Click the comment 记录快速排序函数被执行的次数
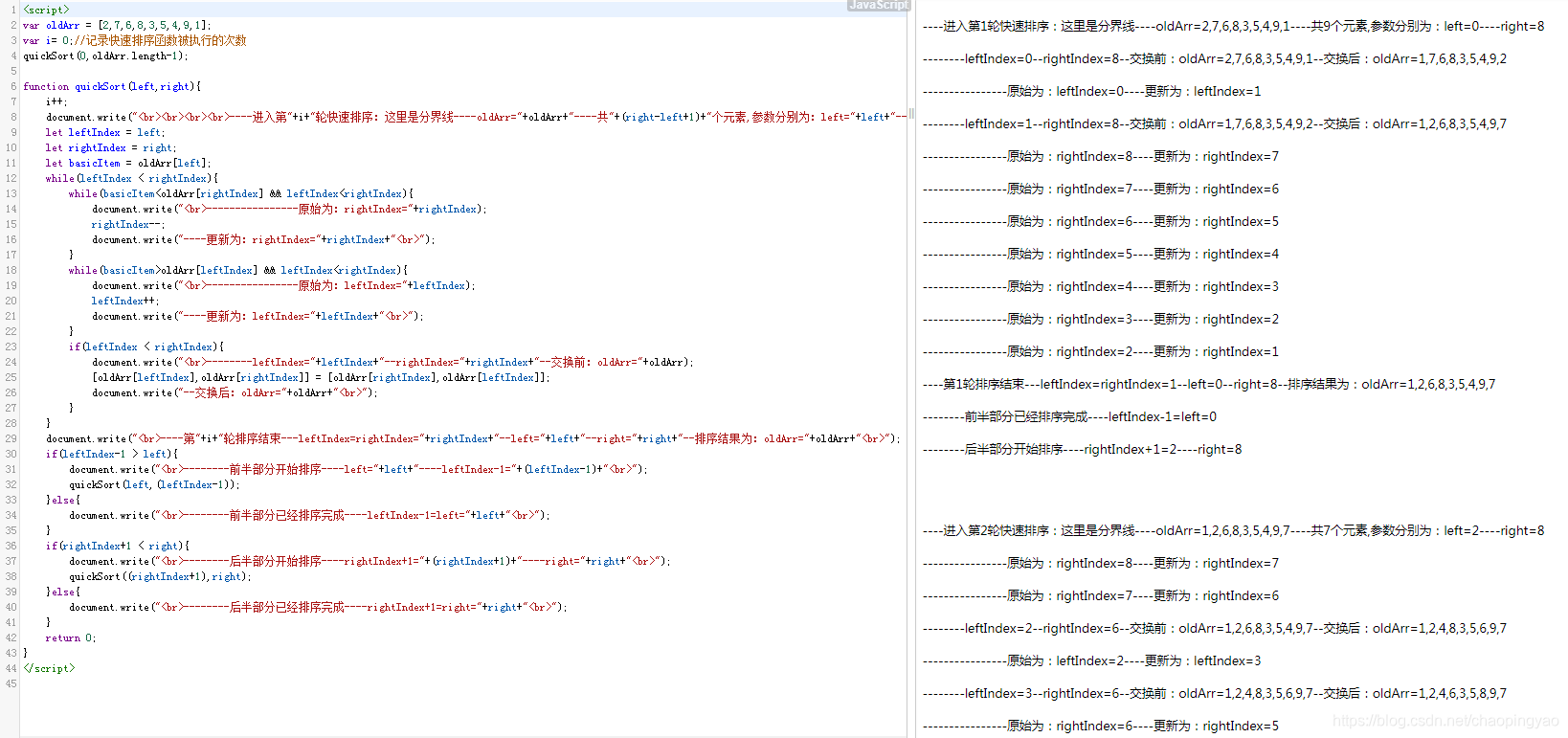This screenshot has width=1568, height=738. (x=167, y=40)
